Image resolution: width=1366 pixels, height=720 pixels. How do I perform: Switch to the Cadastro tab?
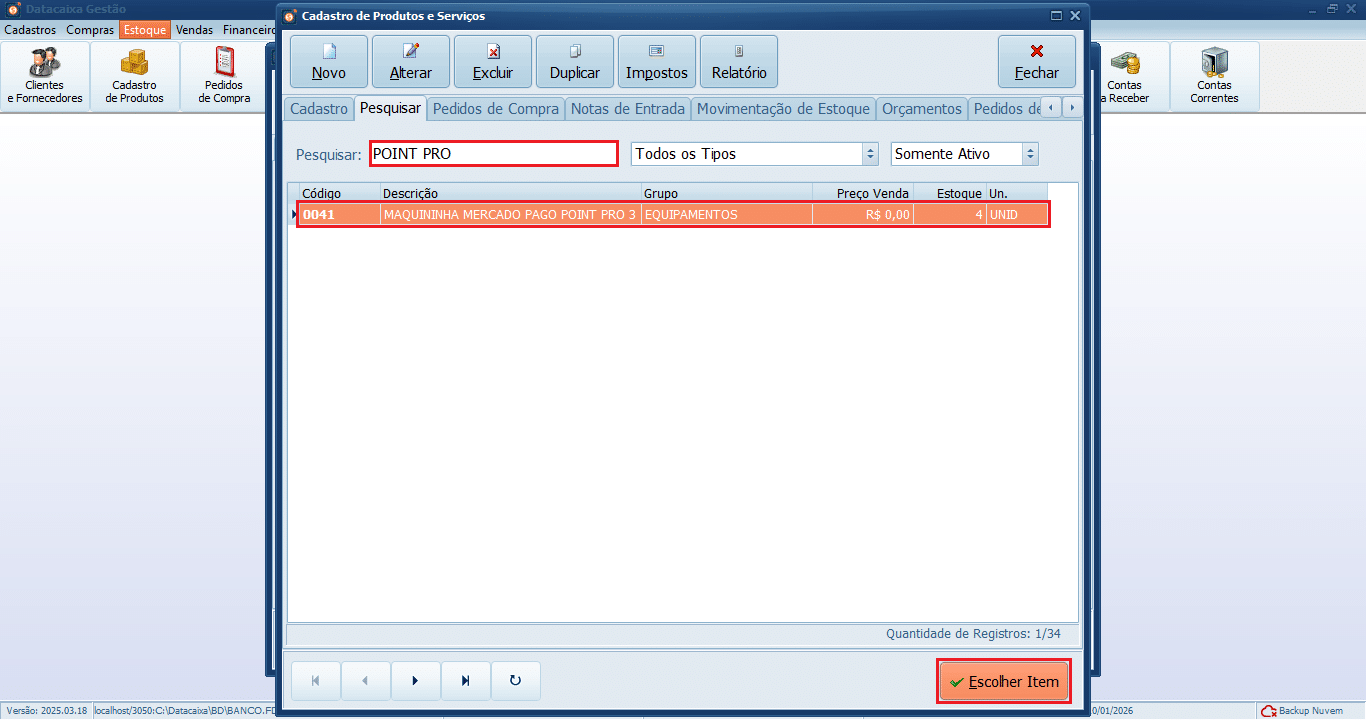point(319,109)
